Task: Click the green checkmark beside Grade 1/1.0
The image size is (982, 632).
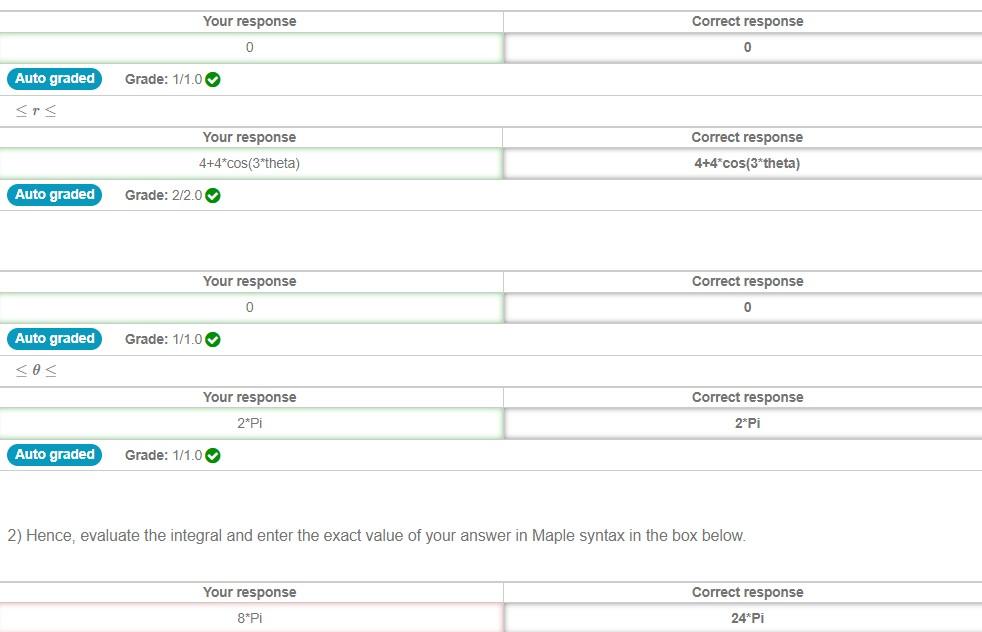Action: (x=211, y=79)
